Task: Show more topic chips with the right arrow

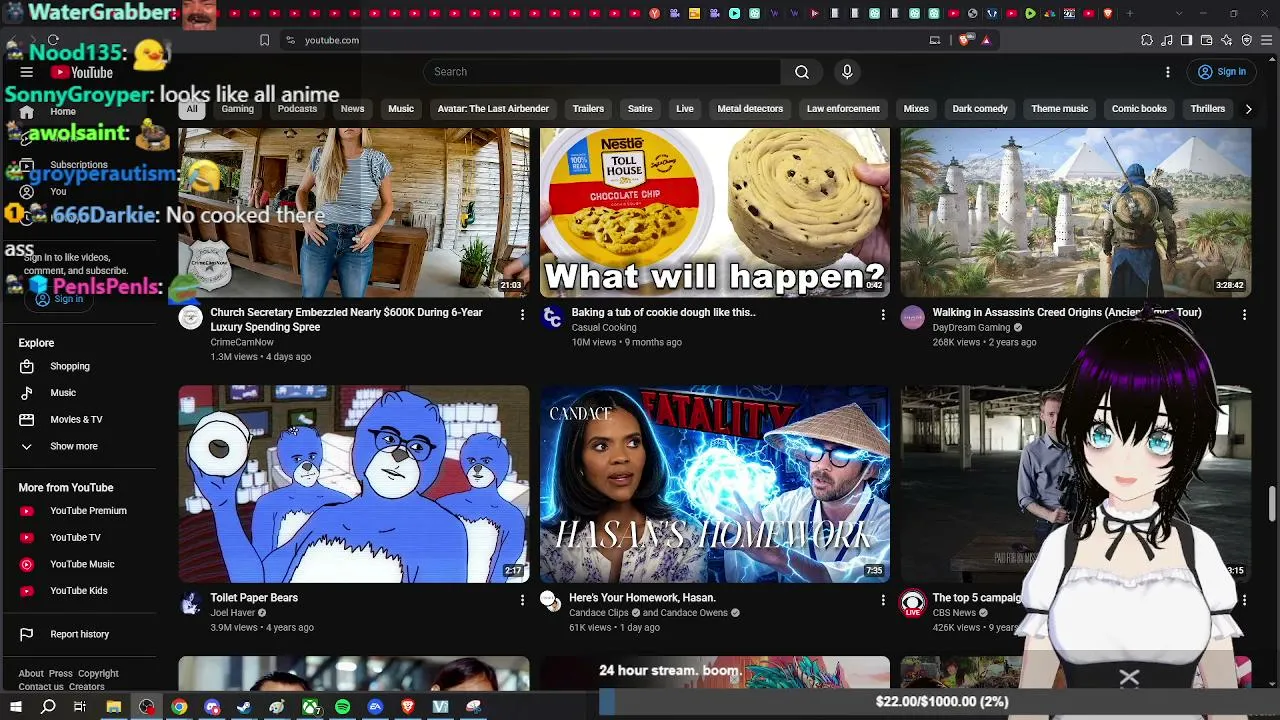Action: 1248,109
